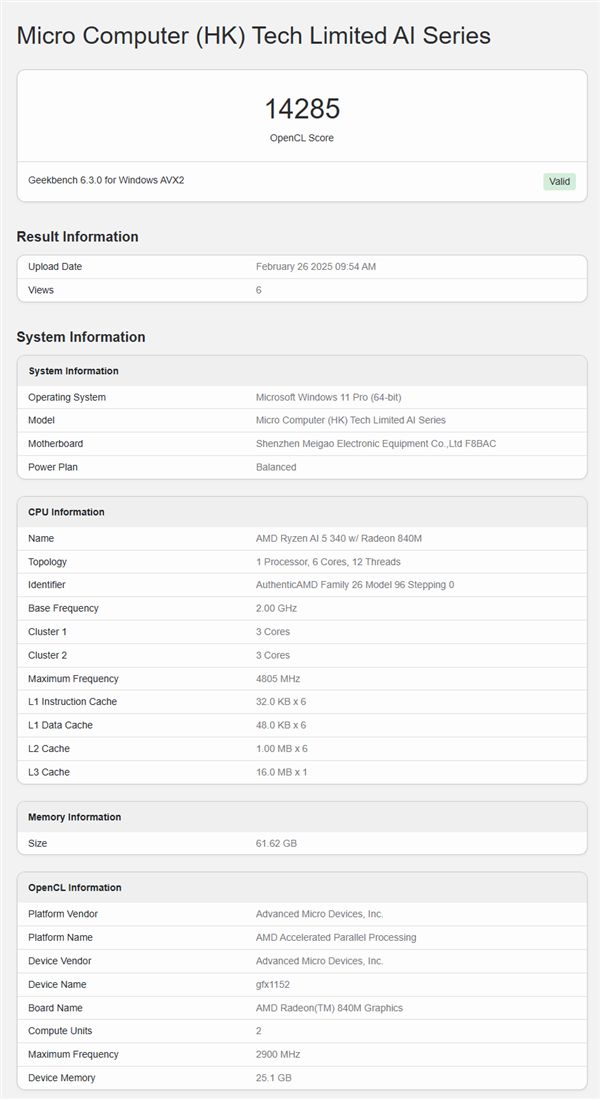600x1099 pixels.
Task: Select the Microsoft Windows 11 Pro operating system value
Action: coord(329,397)
